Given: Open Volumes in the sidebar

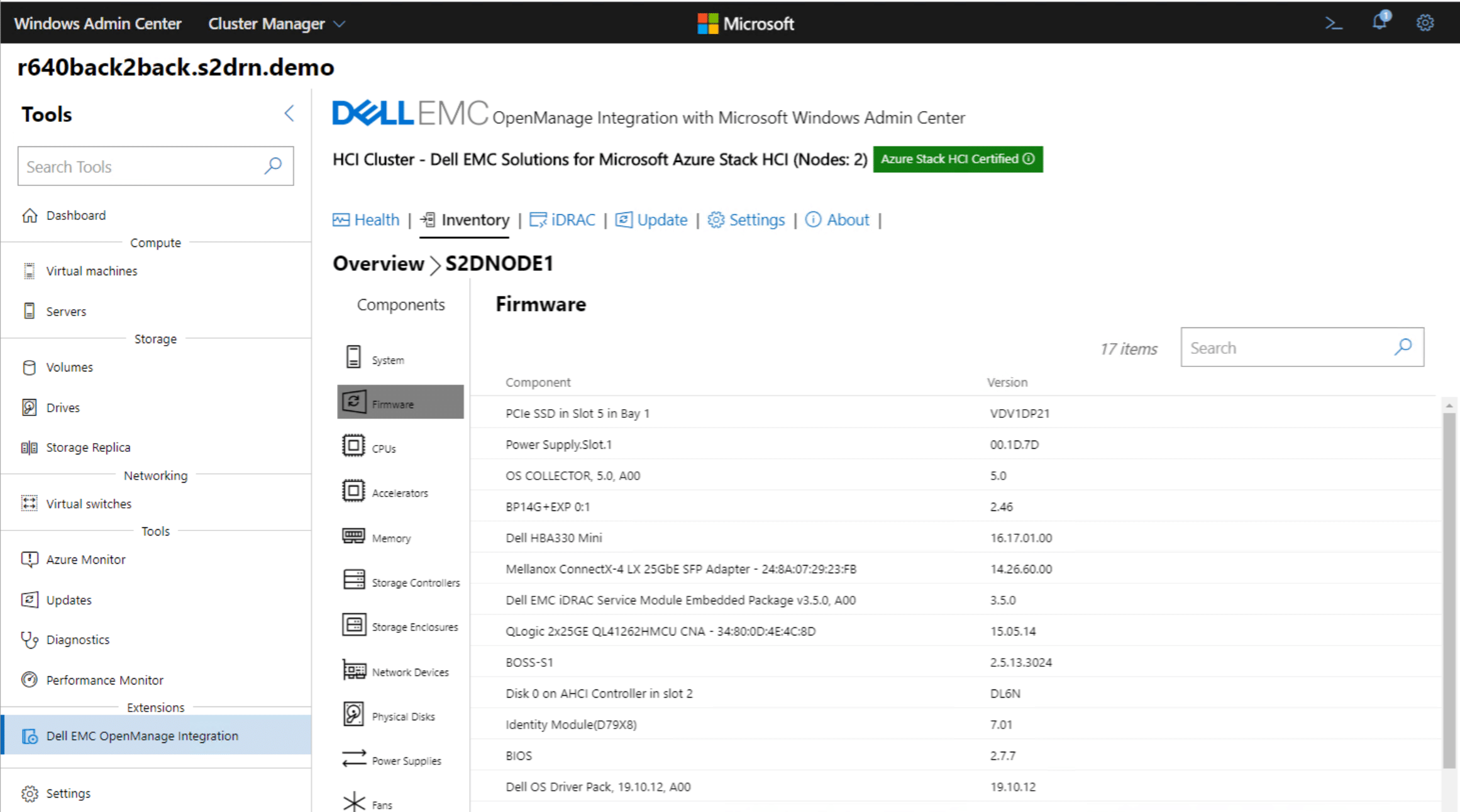Looking at the screenshot, I should point(156,367).
